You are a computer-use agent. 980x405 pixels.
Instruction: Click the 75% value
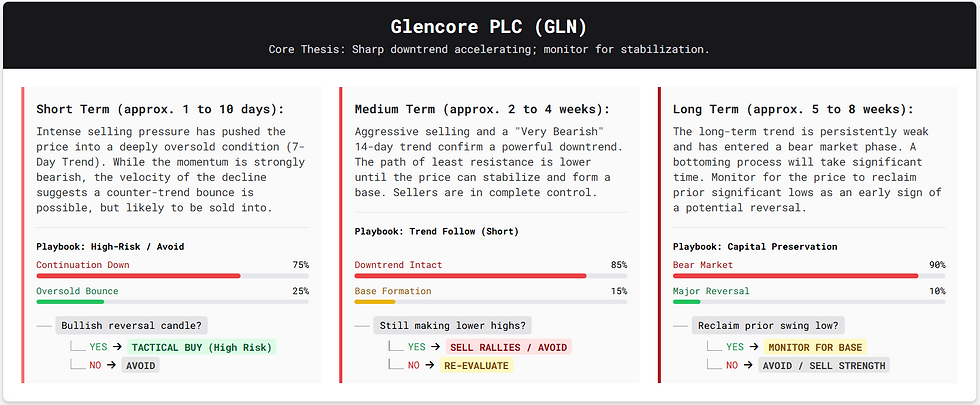click(x=301, y=265)
